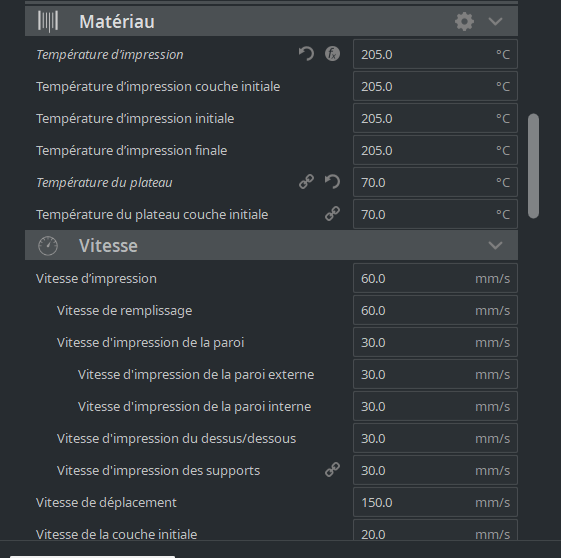This screenshot has height=558, width=561.
Task: Edit Vitesse de remplissage value field
Action: (x=435, y=310)
